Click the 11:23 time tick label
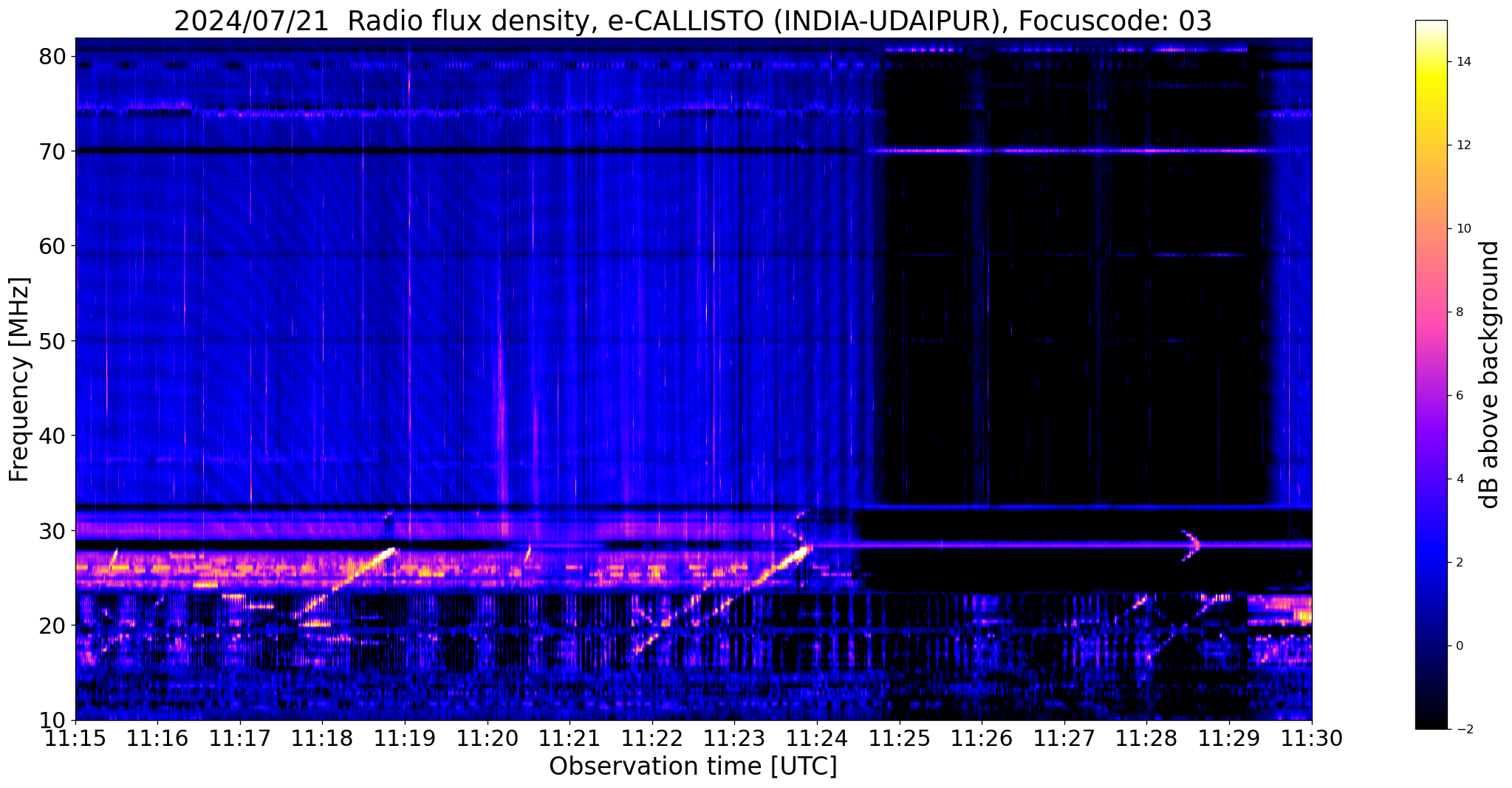1512x788 pixels. tap(734, 738)
